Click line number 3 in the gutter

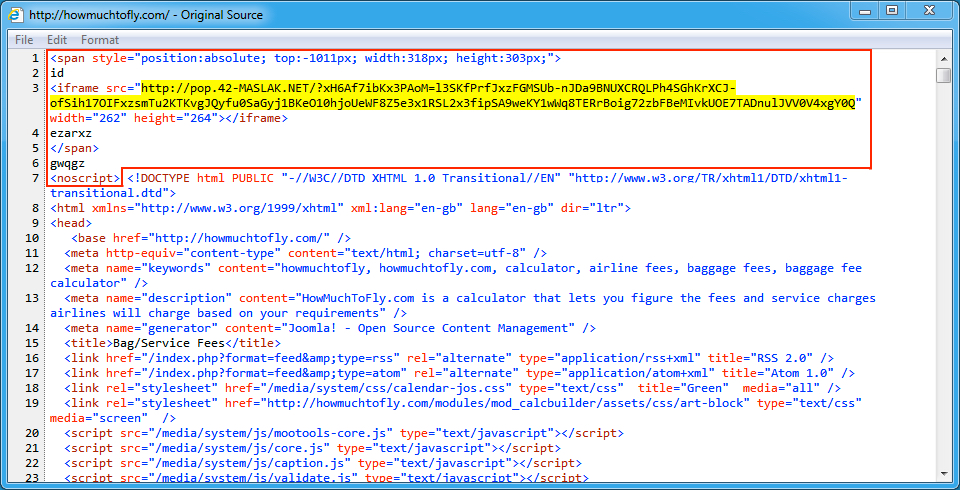36,88
